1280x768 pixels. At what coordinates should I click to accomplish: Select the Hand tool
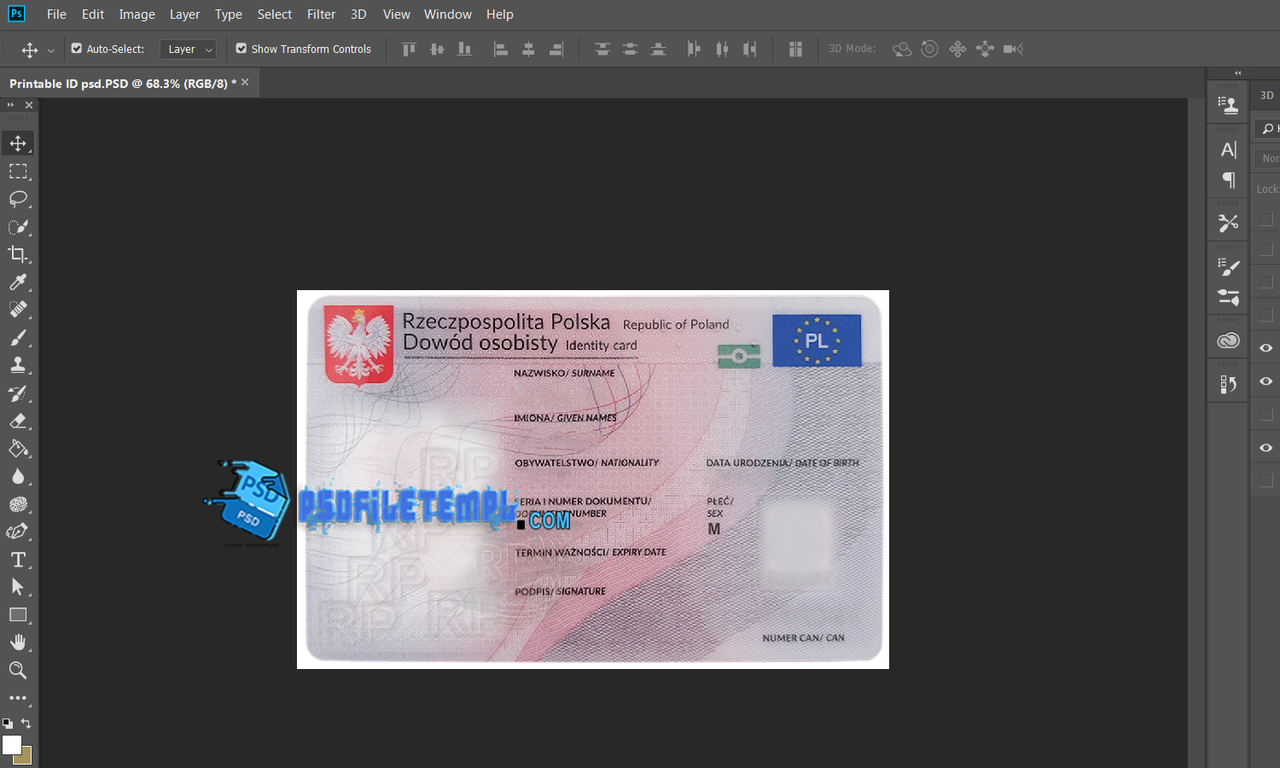(18, 642)
